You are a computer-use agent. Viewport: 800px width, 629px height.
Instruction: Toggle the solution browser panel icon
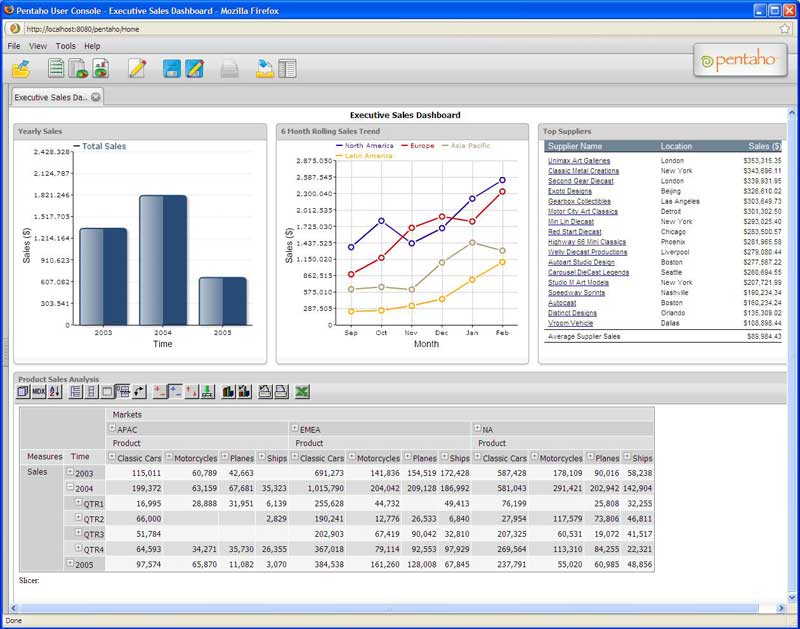[x=287, y=69]
